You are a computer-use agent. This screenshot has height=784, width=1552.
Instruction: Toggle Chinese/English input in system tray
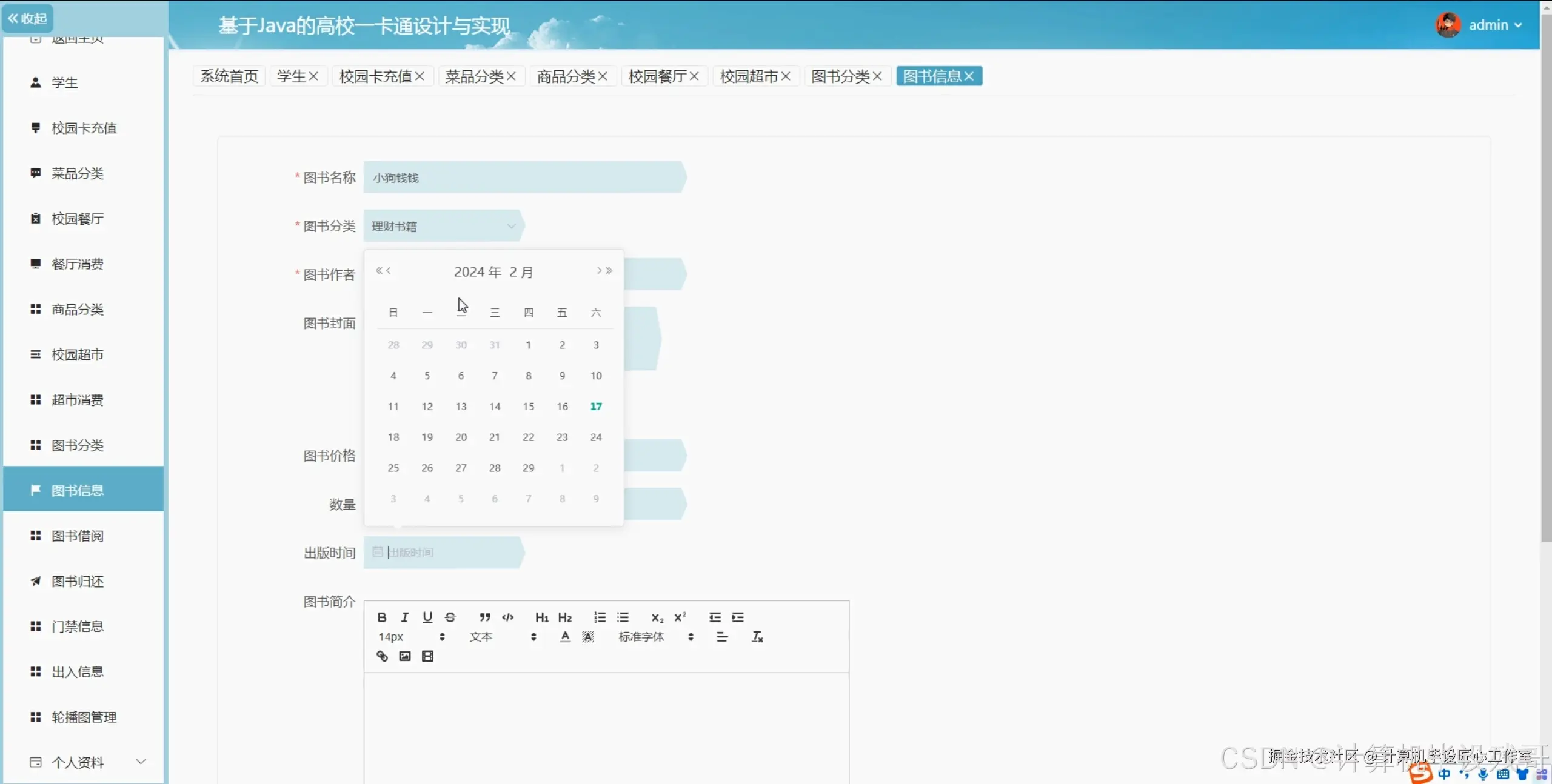[x=1445, y=776]
